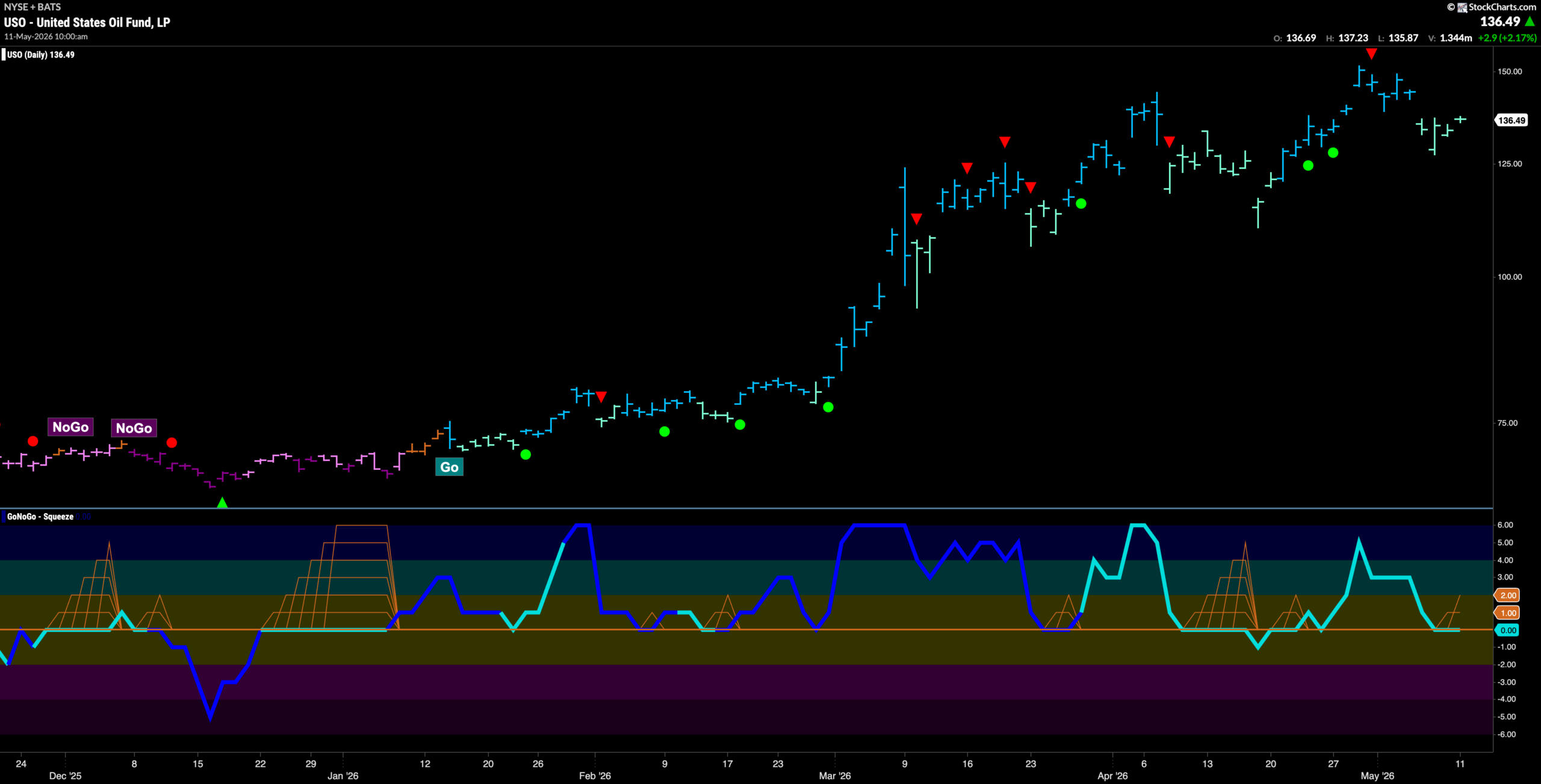1541x784 pixels.
Task: Click the red dot left of first NoGo label
Action: 33,441
